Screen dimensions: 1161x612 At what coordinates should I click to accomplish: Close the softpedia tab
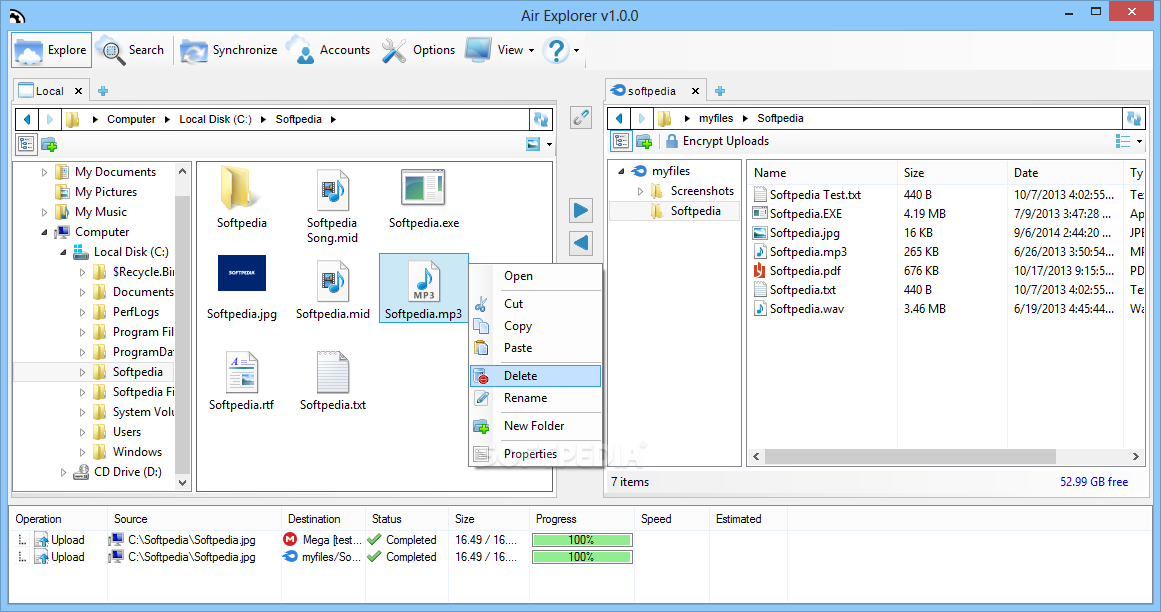click(x=695, y=91)
